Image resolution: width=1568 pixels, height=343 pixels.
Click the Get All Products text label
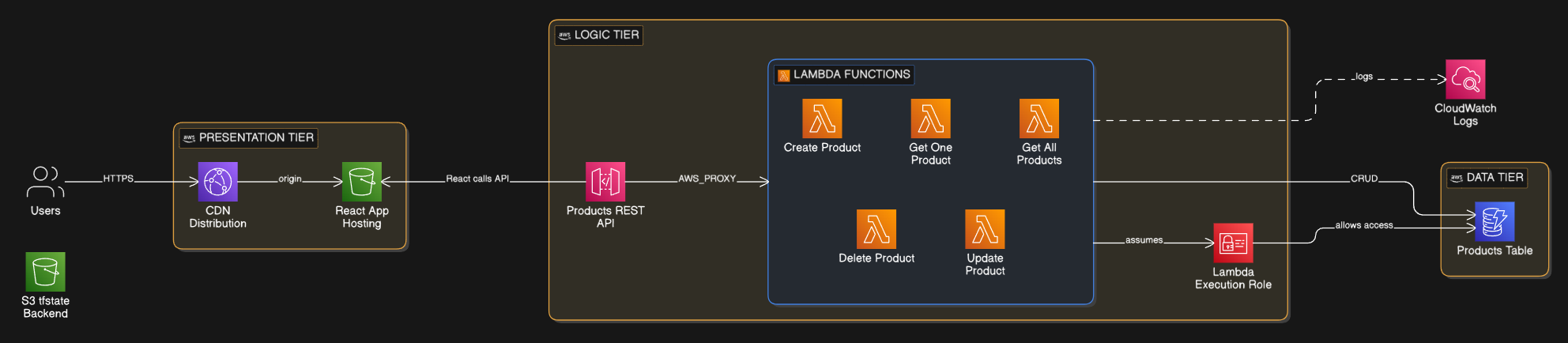[x=1039, y=153]
